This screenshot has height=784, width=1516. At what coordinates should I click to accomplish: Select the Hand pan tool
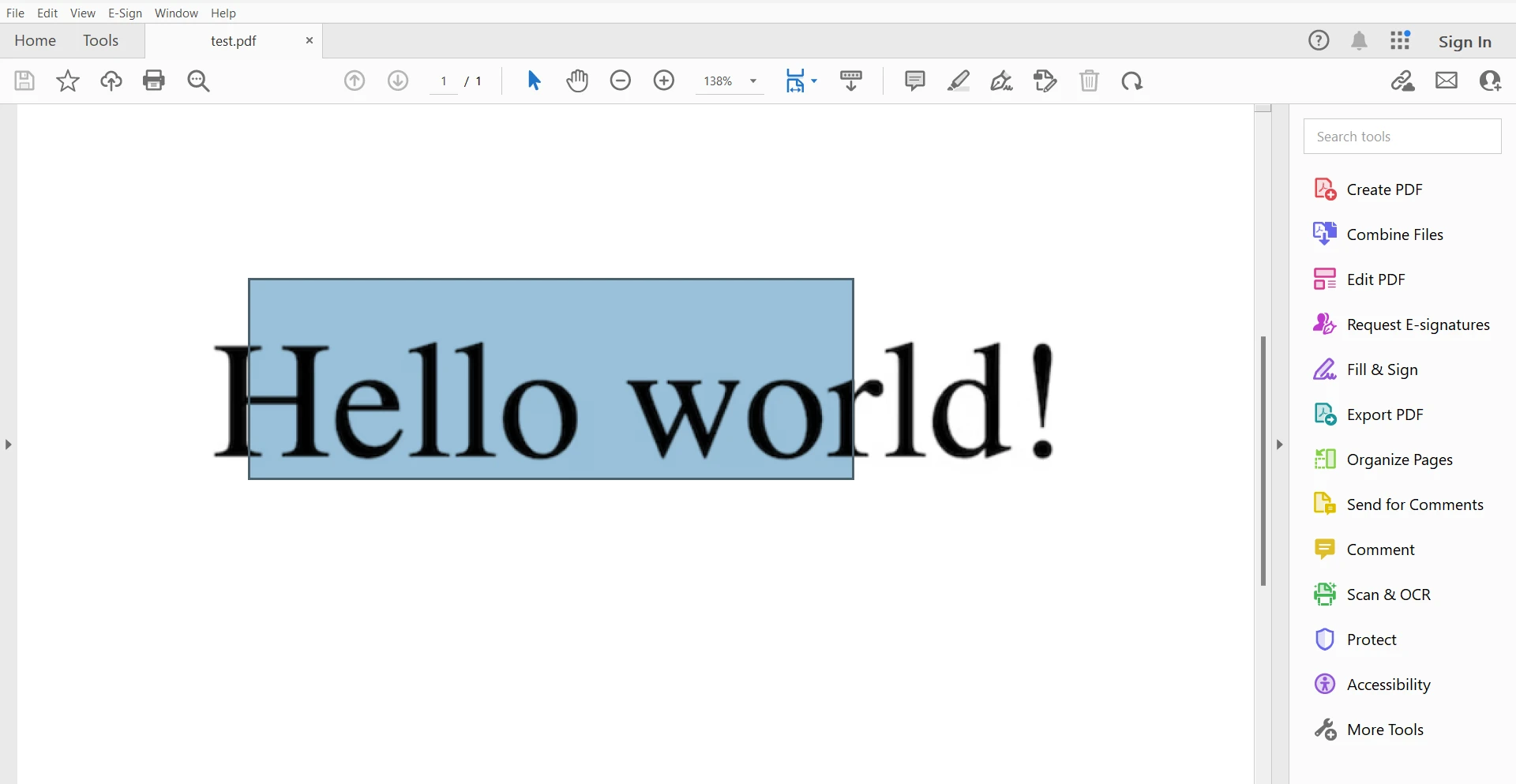(577, 81)
